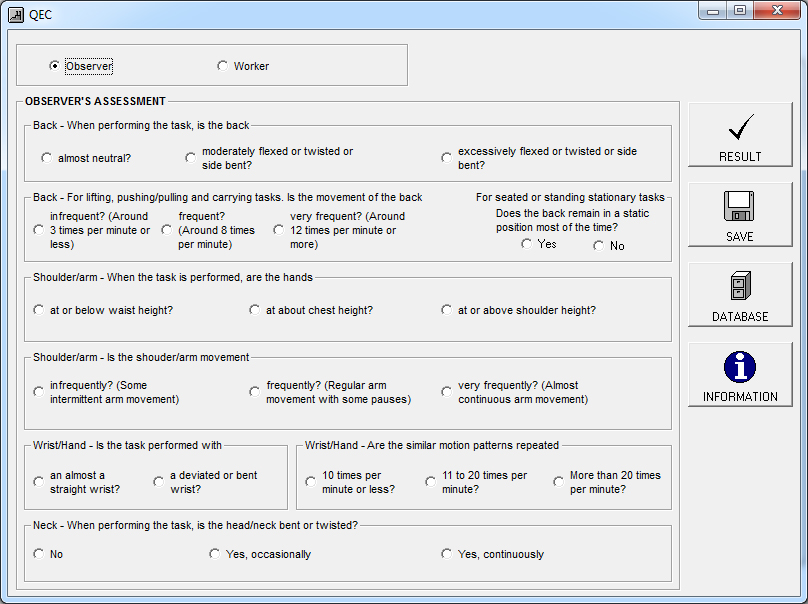Click the QEC application icon in title bar
The width and height of the screenshot is (808, 604).
click(16, 15)
